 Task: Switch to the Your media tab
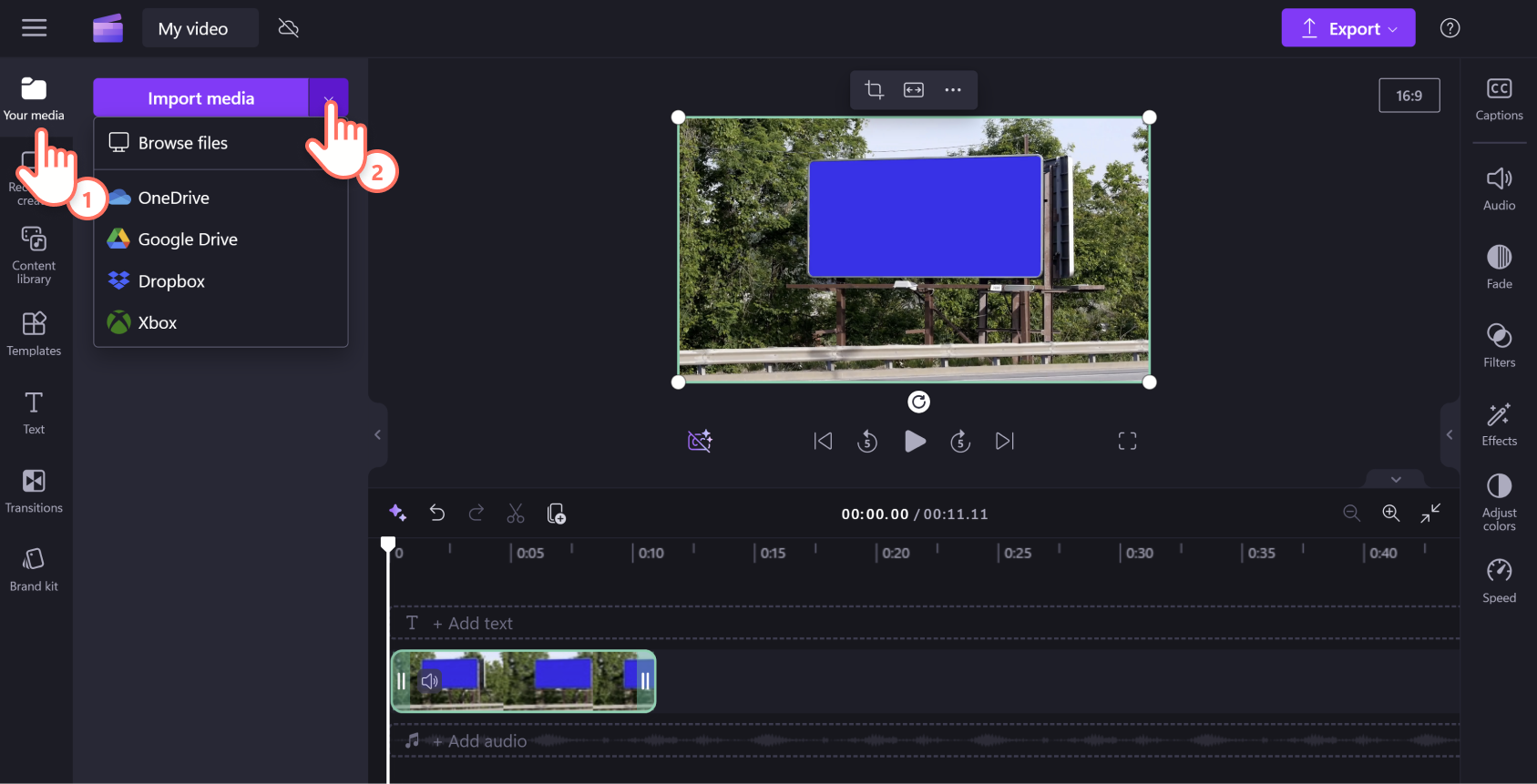click(34, 98)
